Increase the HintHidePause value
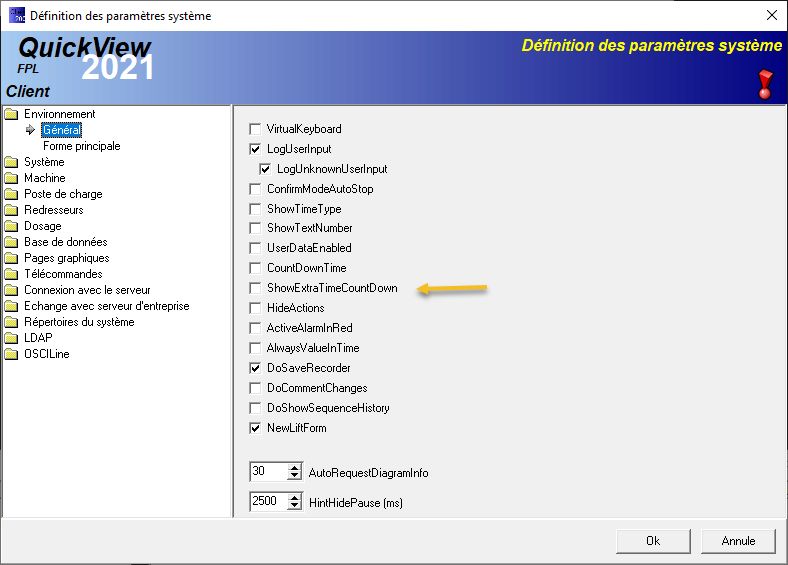Image resolution: width=788 pixels, height=565 pixels. [x=294, y=498]
